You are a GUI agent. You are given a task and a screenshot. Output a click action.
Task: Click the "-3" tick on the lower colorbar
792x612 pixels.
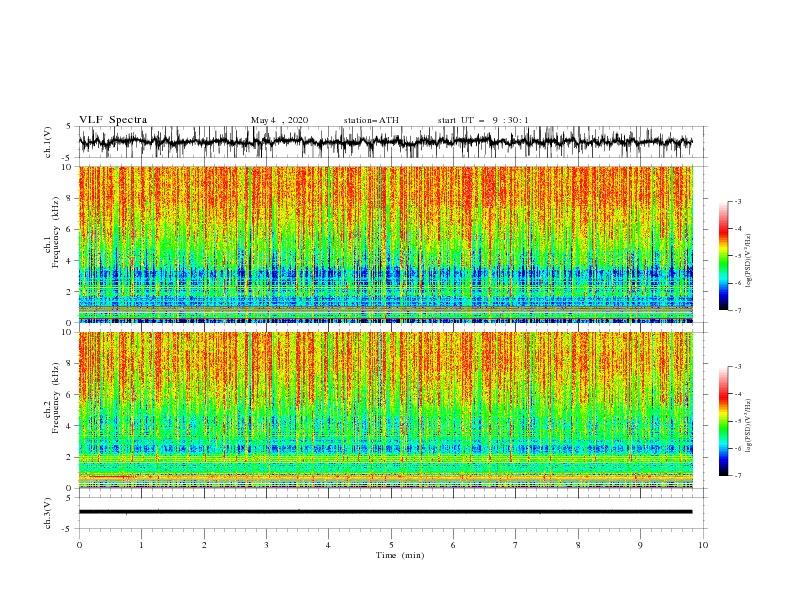737,367
